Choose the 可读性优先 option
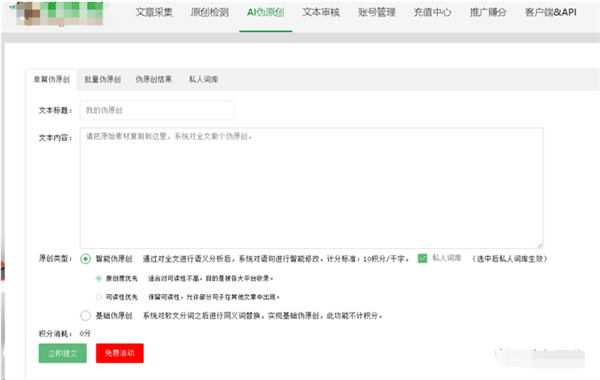Image resolution: width=600 pixels, height=380 pixels. pos(99,297)
